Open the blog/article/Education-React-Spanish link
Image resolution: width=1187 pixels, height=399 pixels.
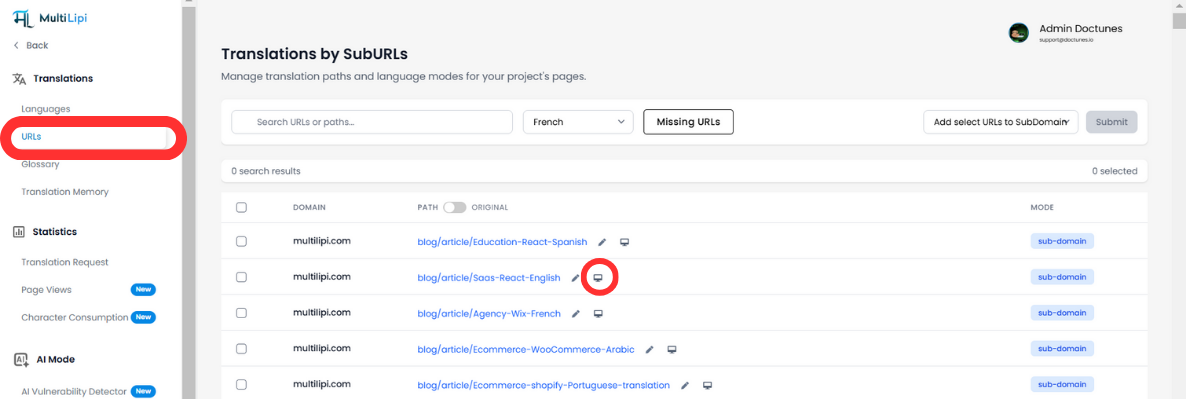coord(502,242)
